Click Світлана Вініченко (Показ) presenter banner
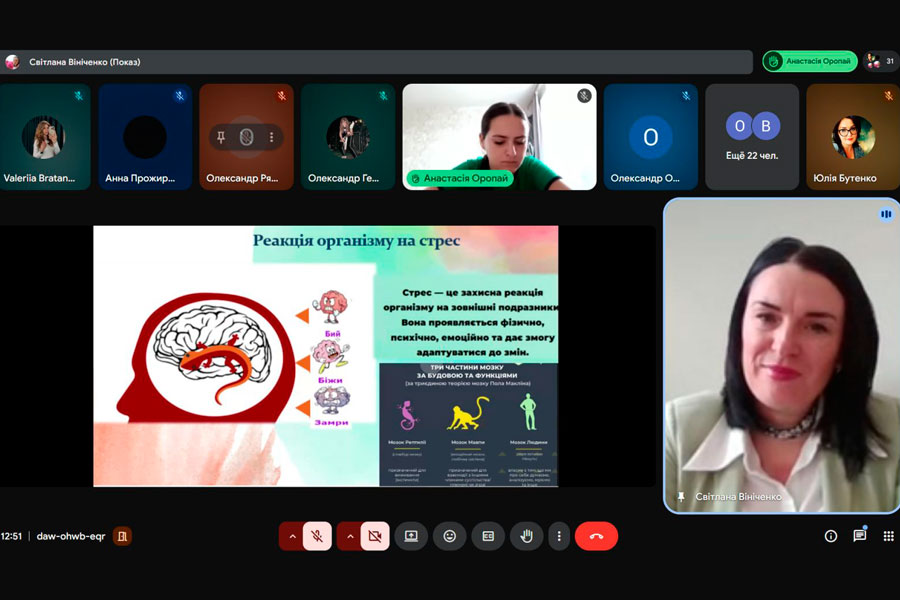Image resolution: width=900 pixels, height=600 pixels. click(x=376, y=62)
